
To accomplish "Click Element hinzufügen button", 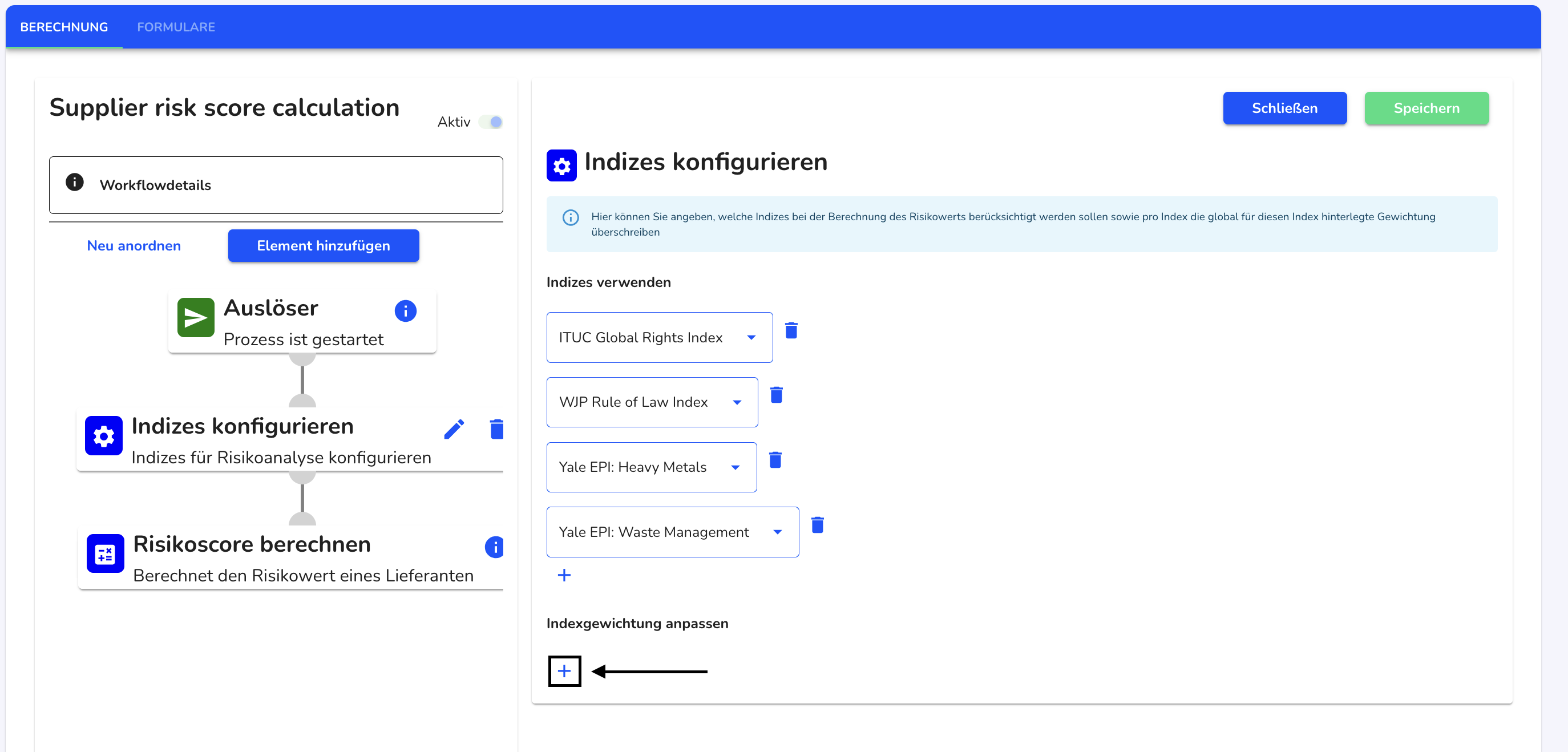I will click(x=323, y=246).
